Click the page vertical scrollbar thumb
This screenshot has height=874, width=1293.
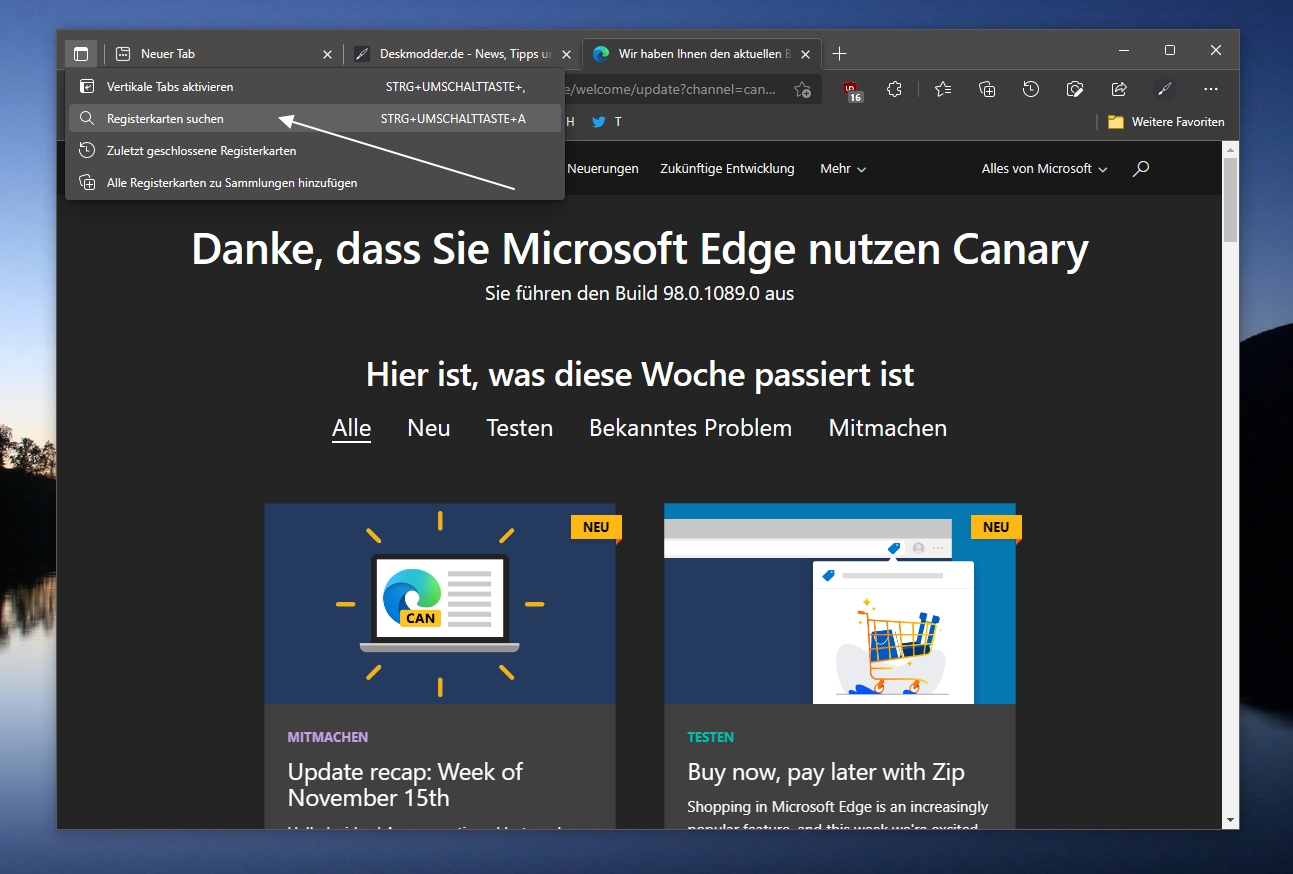coord(1231,198)
